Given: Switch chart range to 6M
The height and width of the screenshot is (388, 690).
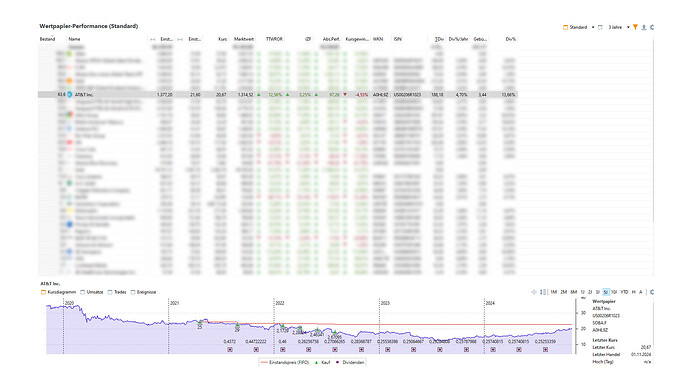Looking at the screenshot, I should 573,292.
